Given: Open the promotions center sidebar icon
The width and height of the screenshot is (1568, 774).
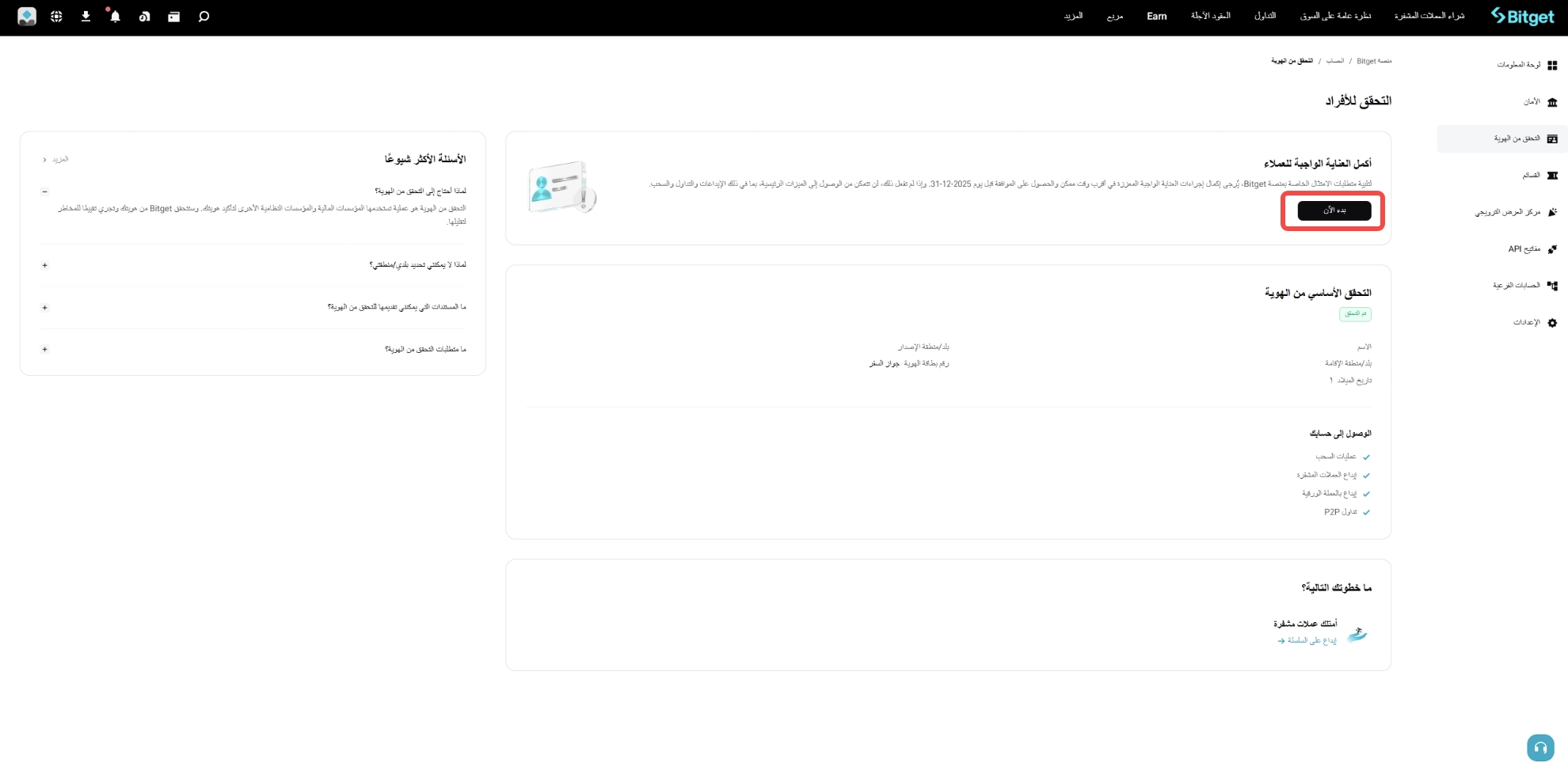Looking at the screenshot, I should (1554, 212).
